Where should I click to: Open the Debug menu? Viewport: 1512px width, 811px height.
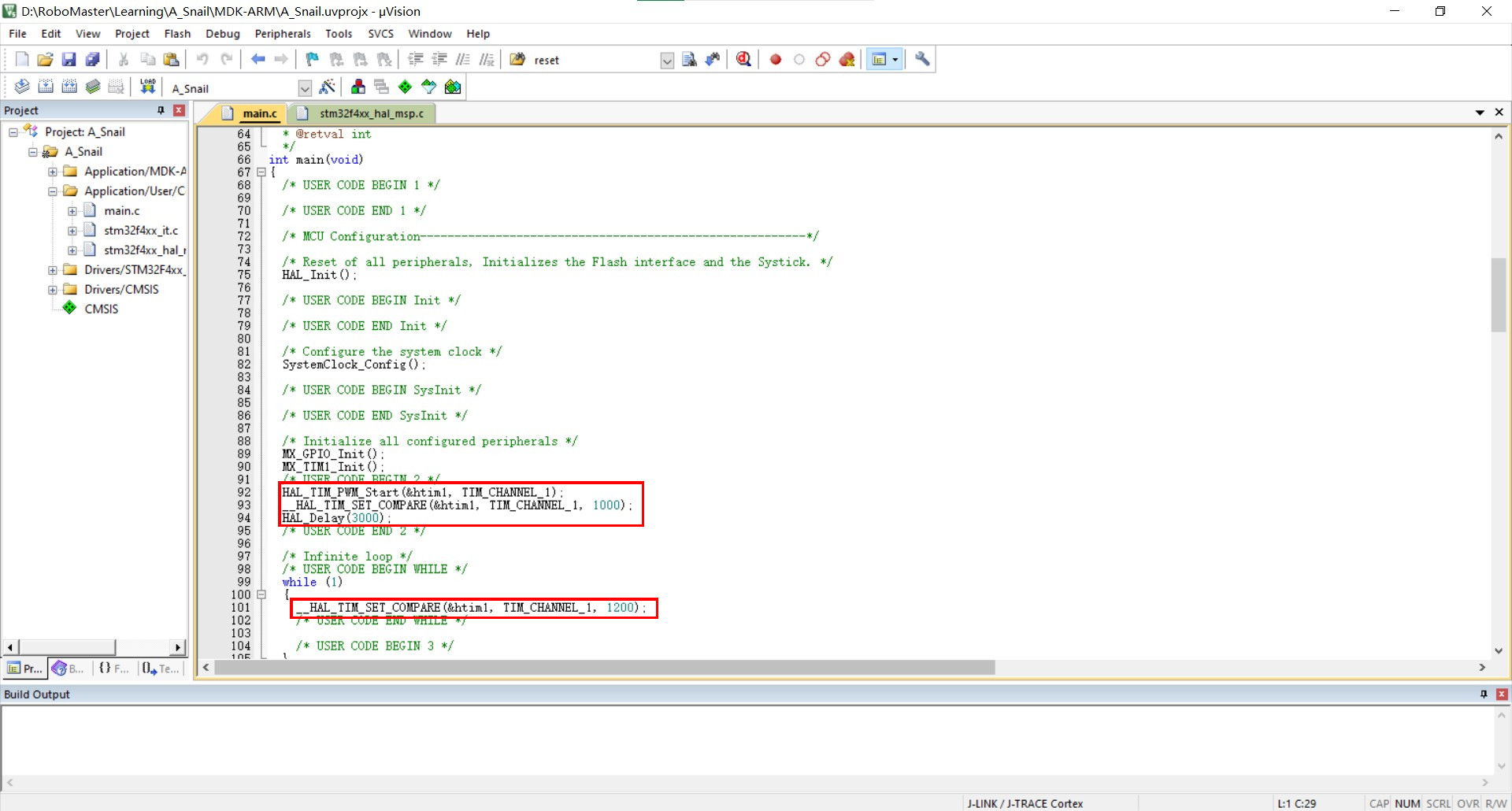[223, 34]
